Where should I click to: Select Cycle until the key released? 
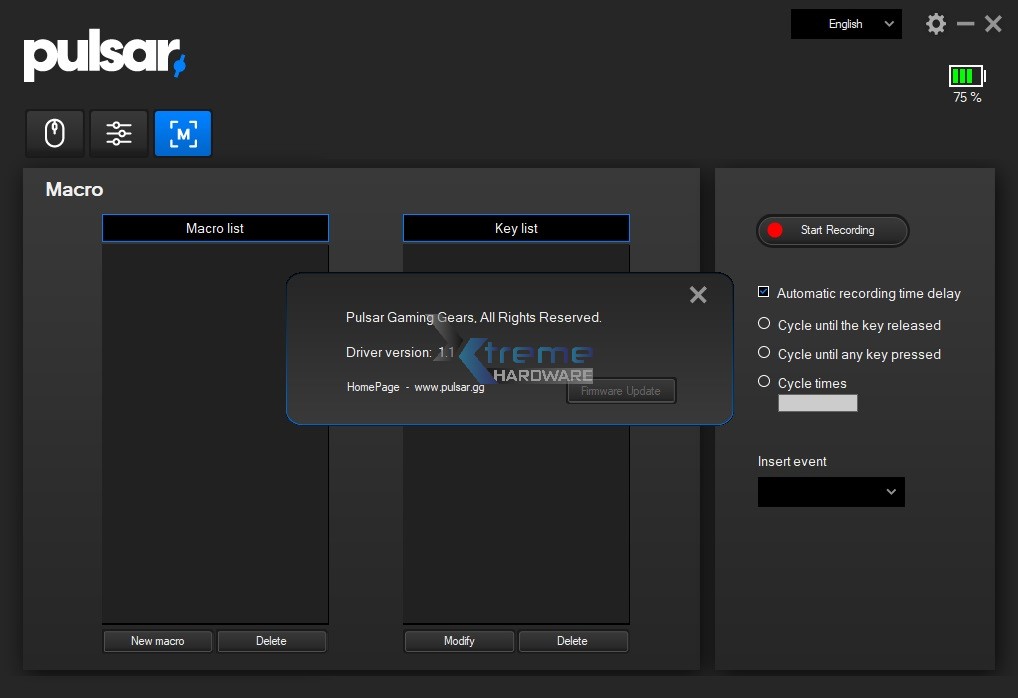(x=764, y=324)
